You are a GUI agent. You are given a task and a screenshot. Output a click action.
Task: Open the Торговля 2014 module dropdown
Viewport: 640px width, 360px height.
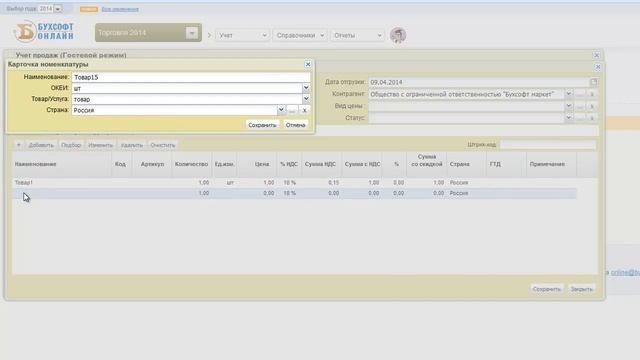192,33
